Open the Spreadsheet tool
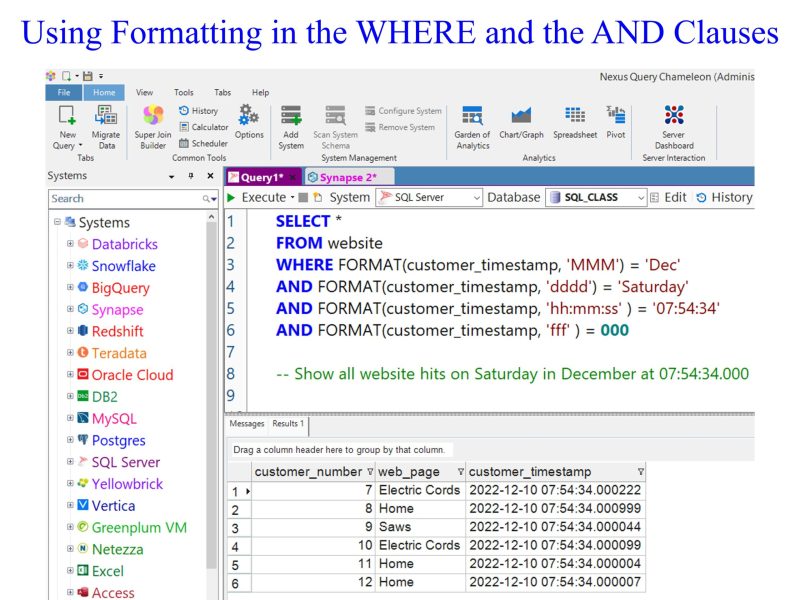This screenshot has width=800, height=600. pyautogui.click(x=575, y=121)
